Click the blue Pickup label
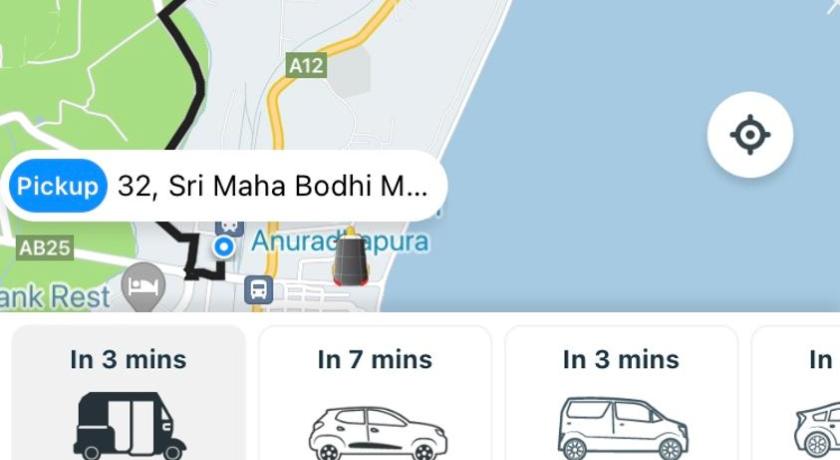840x460 pixels. point(58,186)
